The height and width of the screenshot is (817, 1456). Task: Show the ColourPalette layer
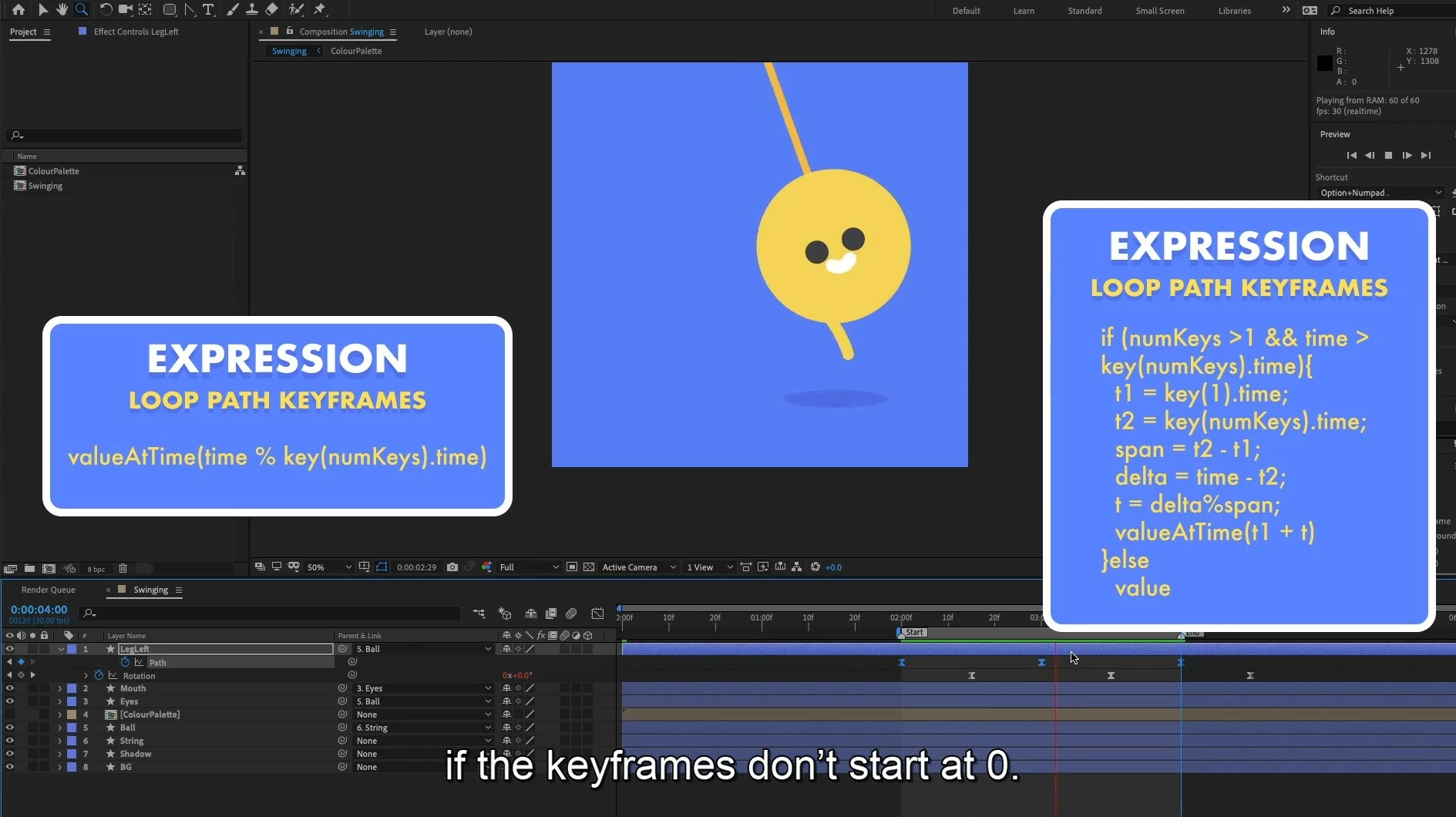(9, 714)
